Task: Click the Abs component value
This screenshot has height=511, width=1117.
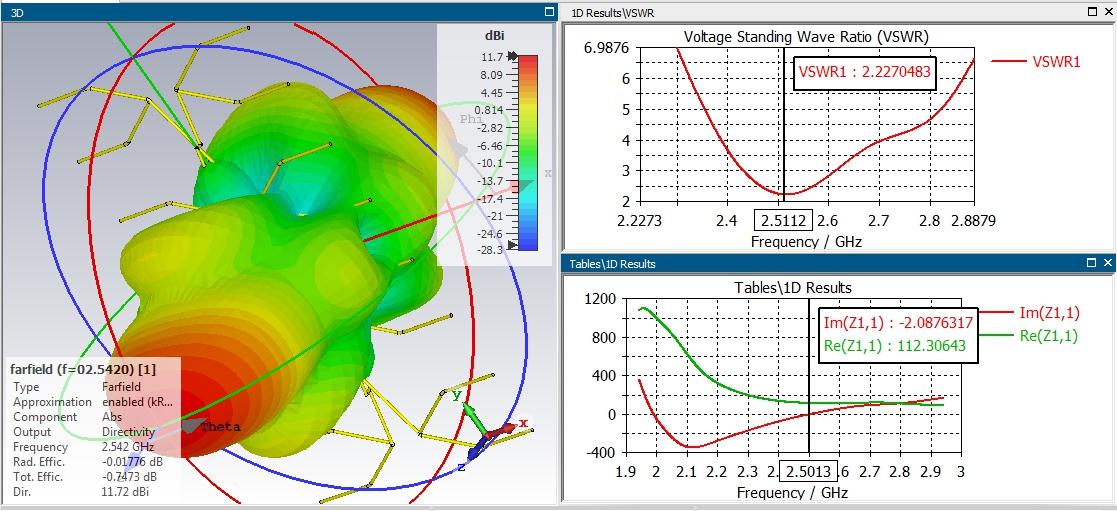Action: tap(112, 417)
